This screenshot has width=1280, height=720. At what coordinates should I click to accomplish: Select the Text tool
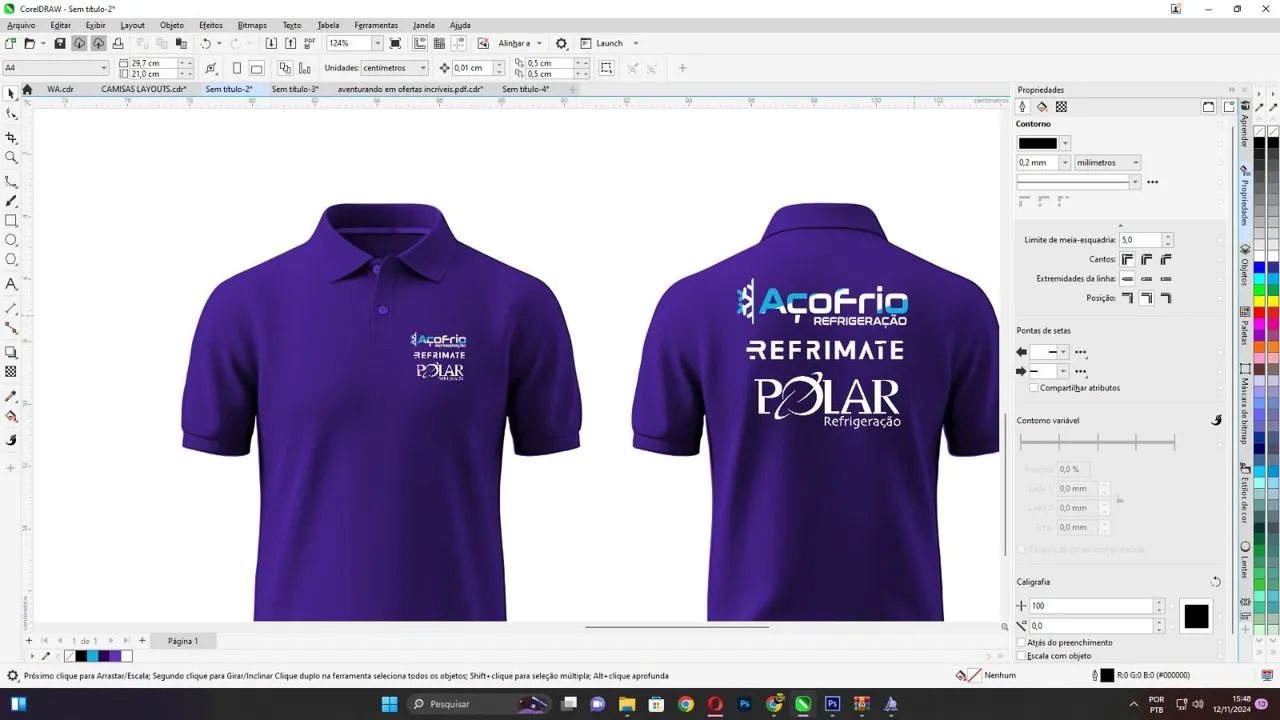click(x=11, y=285)
